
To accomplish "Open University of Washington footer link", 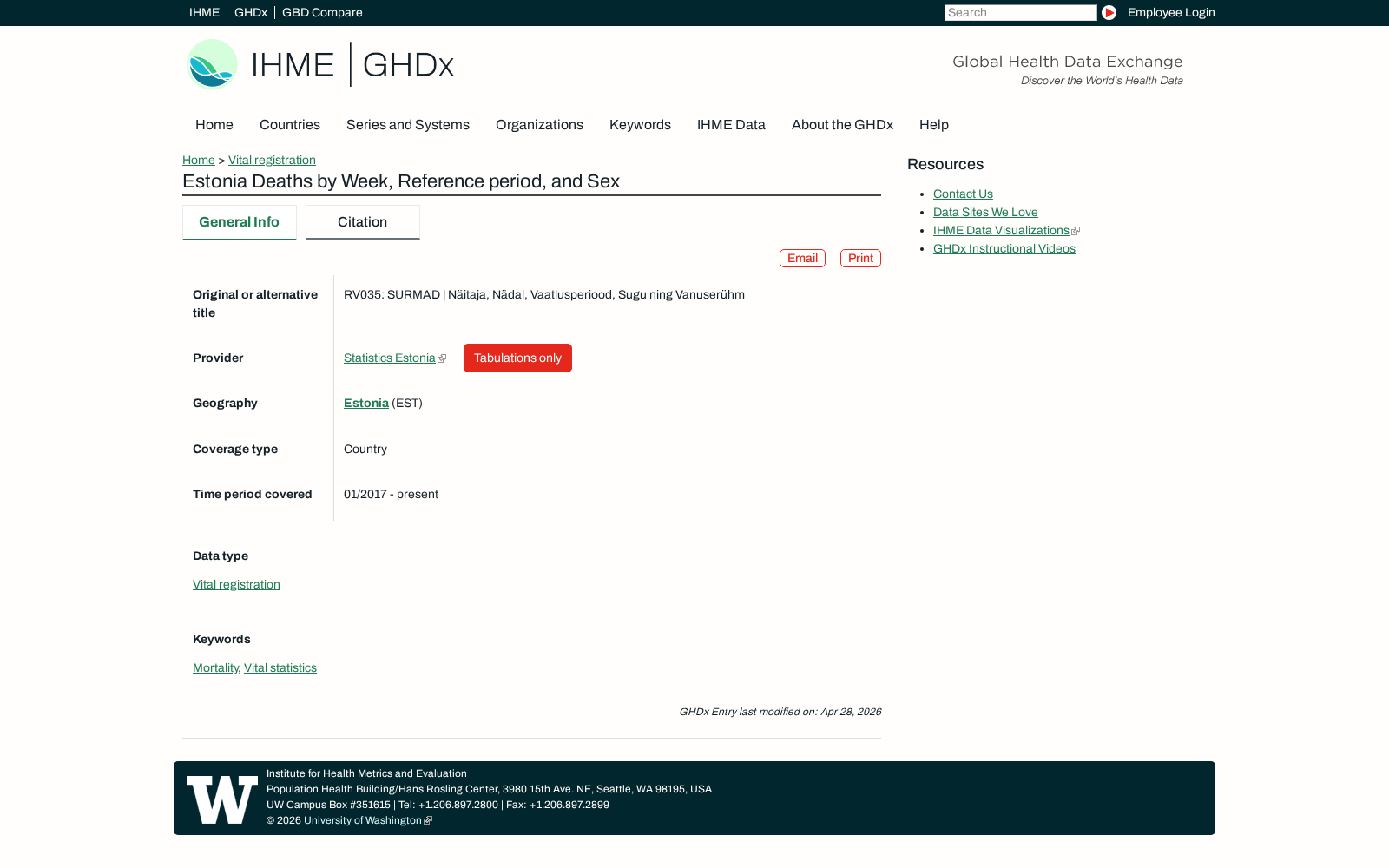I will pyautogui.click(x=363, y=820).
